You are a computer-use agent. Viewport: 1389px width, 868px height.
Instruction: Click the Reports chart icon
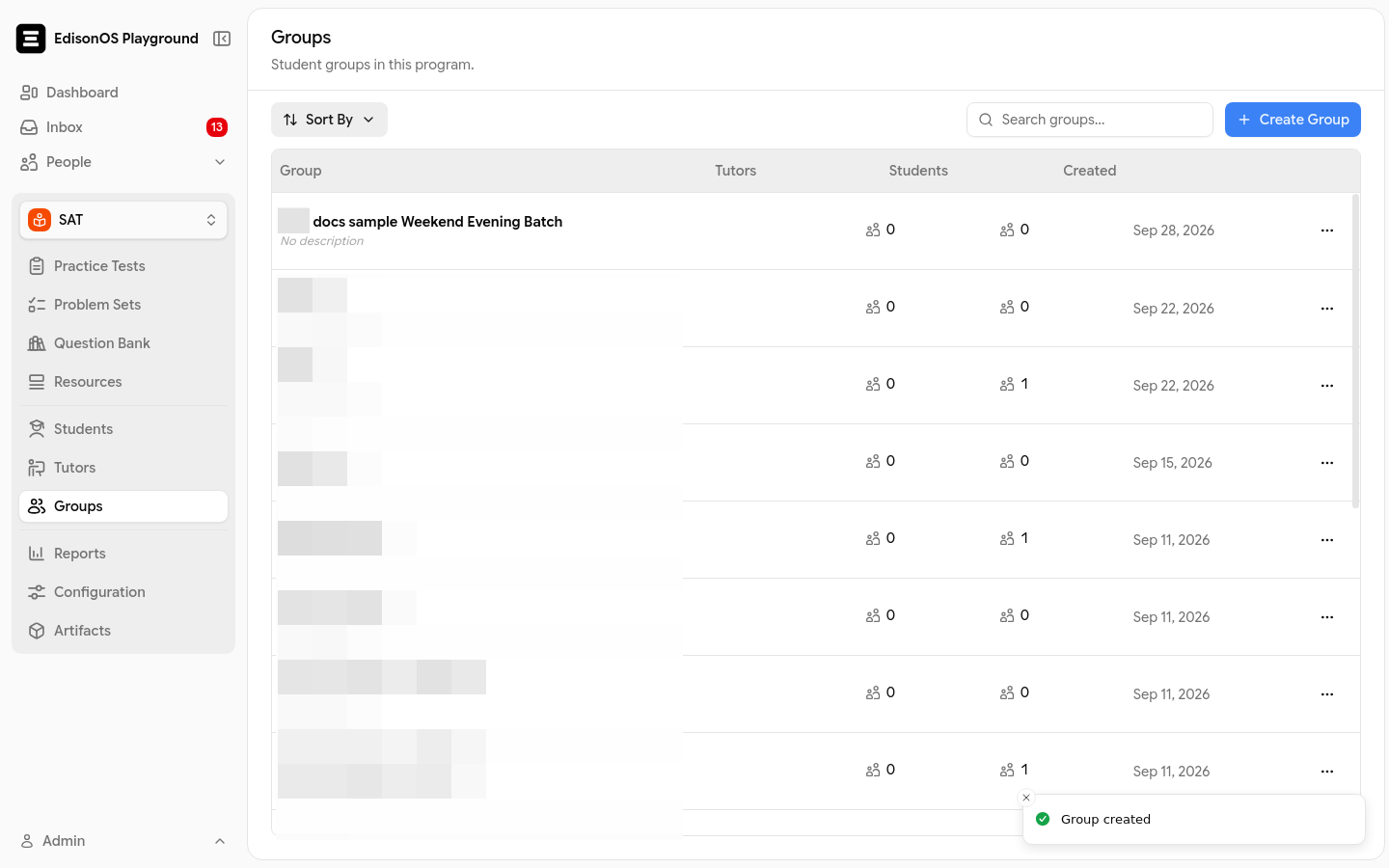tap(37, 554)
